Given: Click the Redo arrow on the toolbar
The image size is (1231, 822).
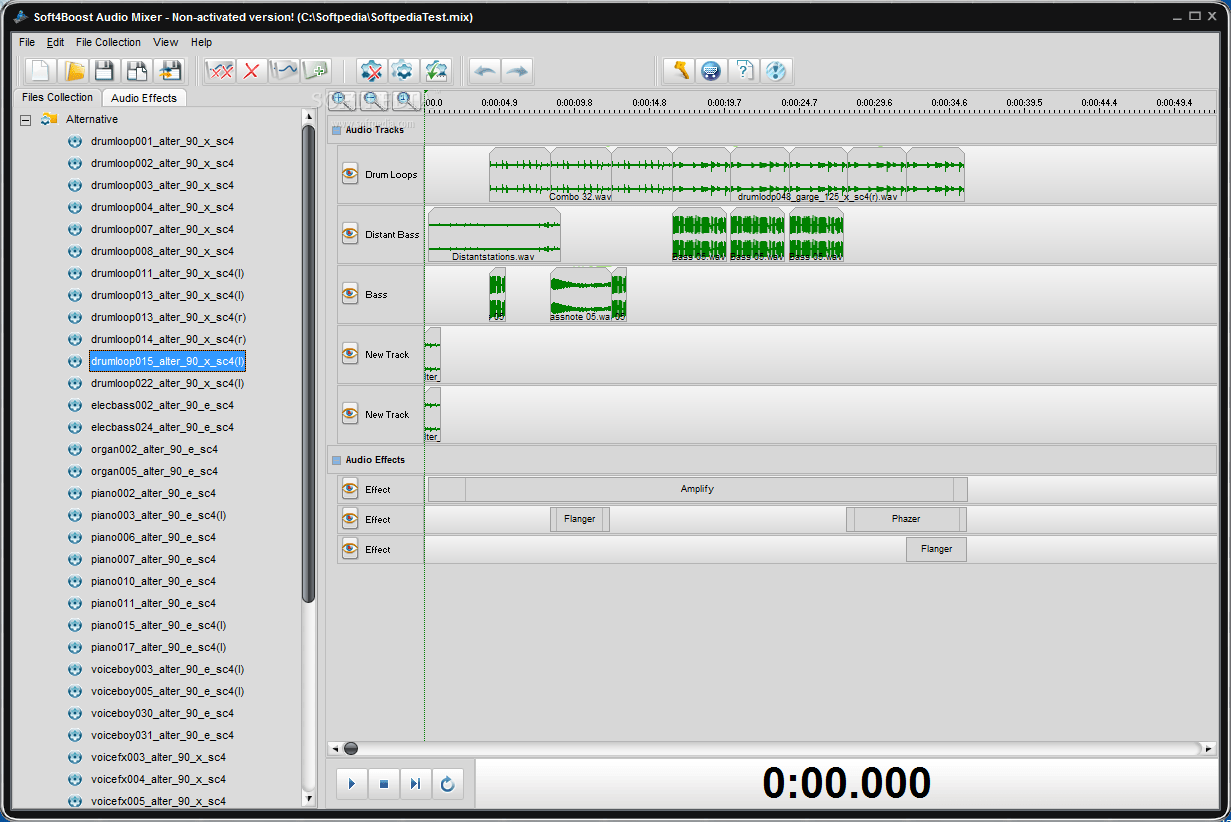Looking at the screenshot, I should tap(516, 71).
